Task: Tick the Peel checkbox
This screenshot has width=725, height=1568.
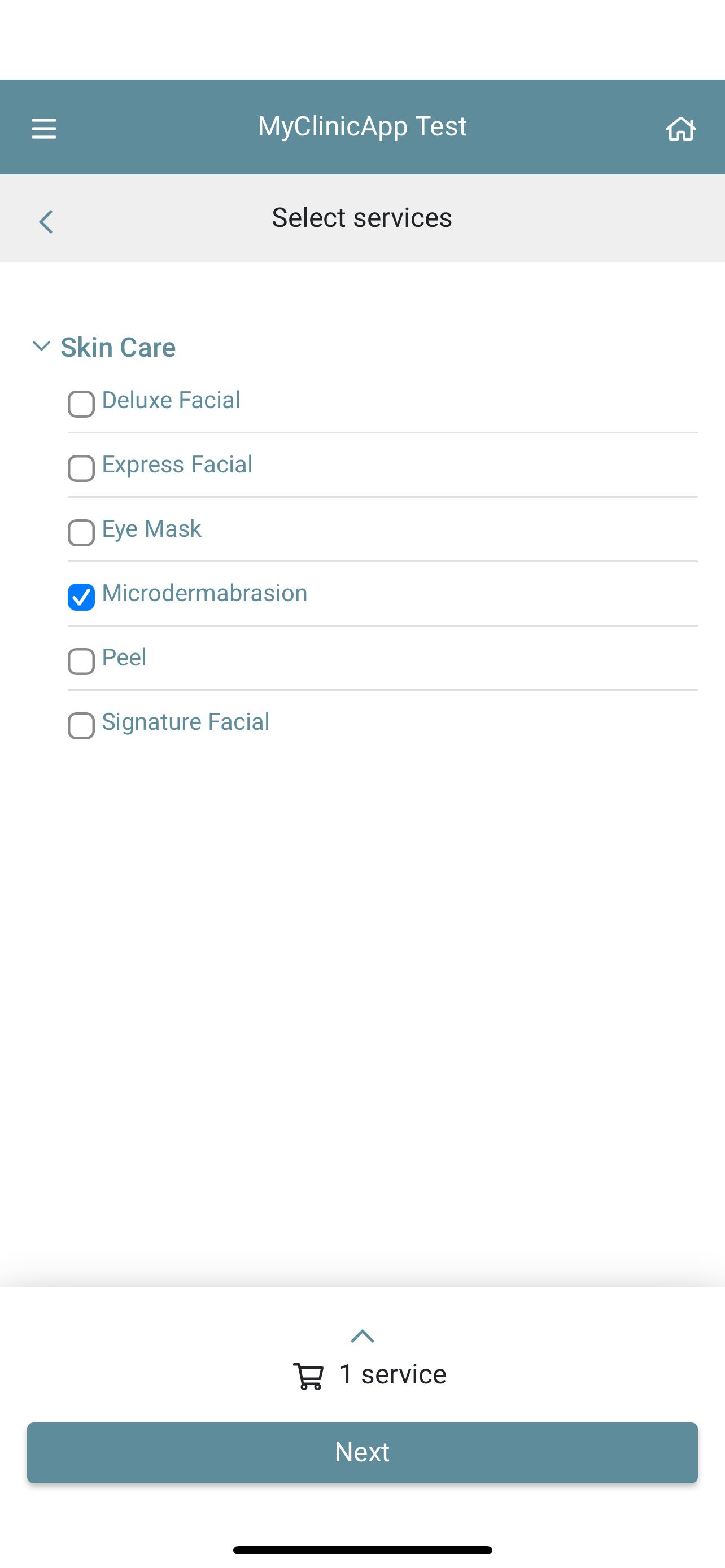Action: tap(81, 662)
